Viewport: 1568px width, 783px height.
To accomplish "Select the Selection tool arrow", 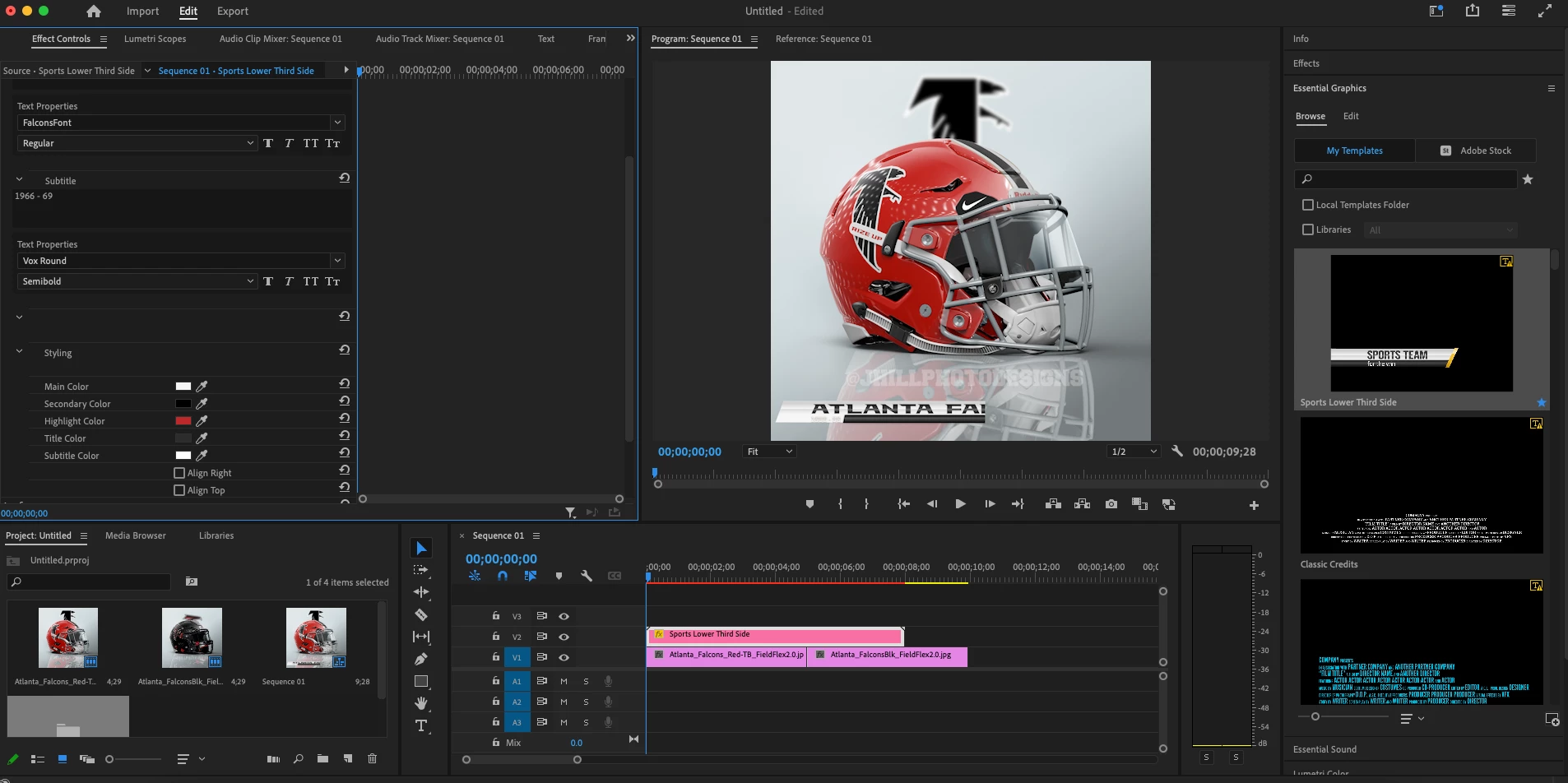I will tap(421, 549).
